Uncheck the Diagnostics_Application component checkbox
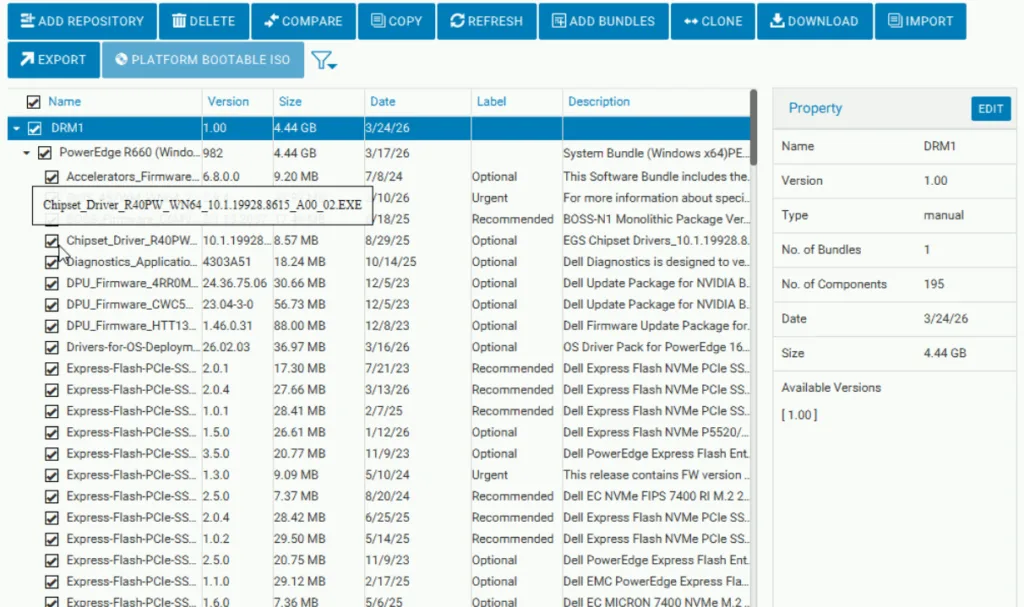Screen dimensions: 1024x607 (x=52, y=262)
